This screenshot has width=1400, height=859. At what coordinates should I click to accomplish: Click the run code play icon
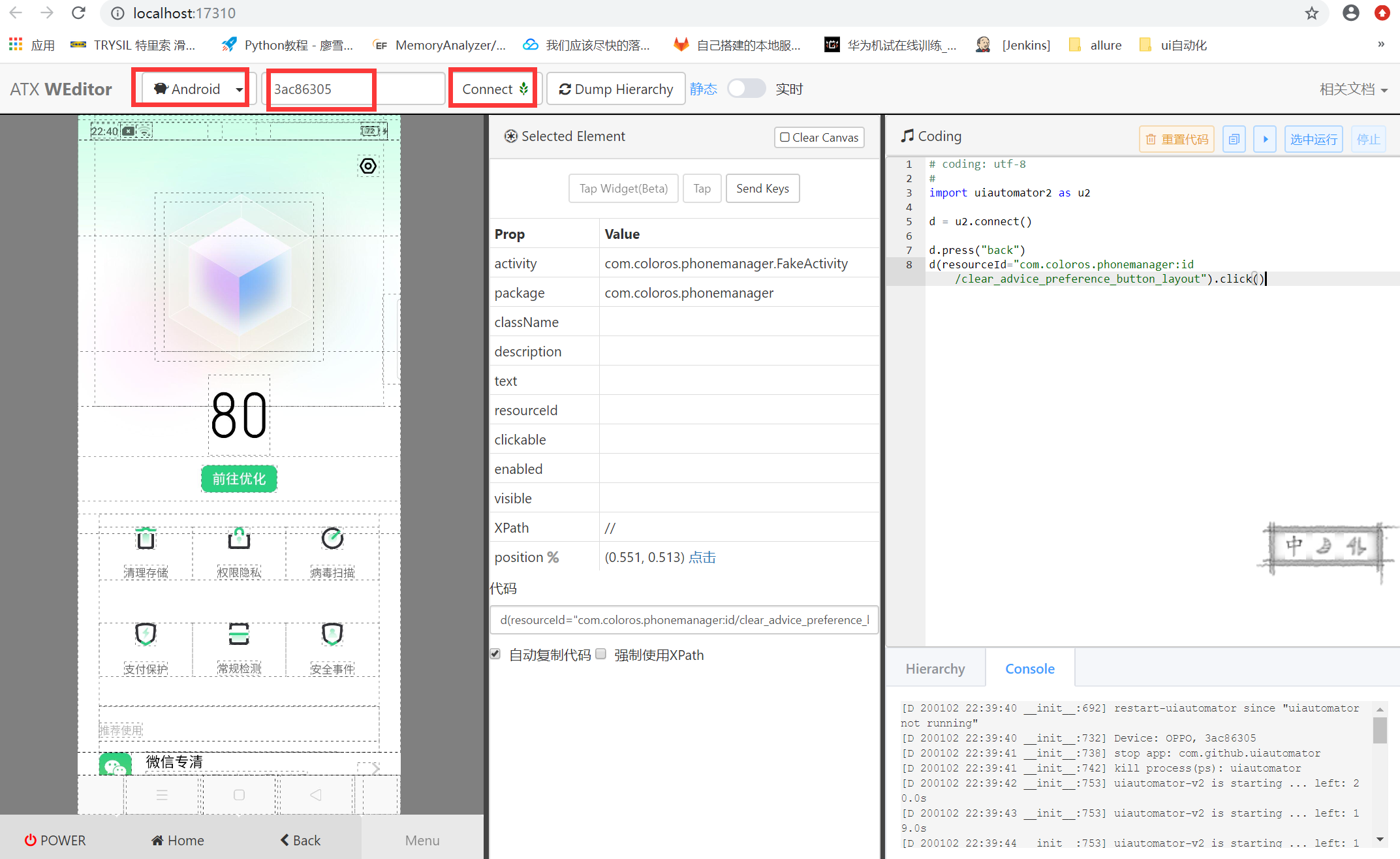pos(1264,139)
